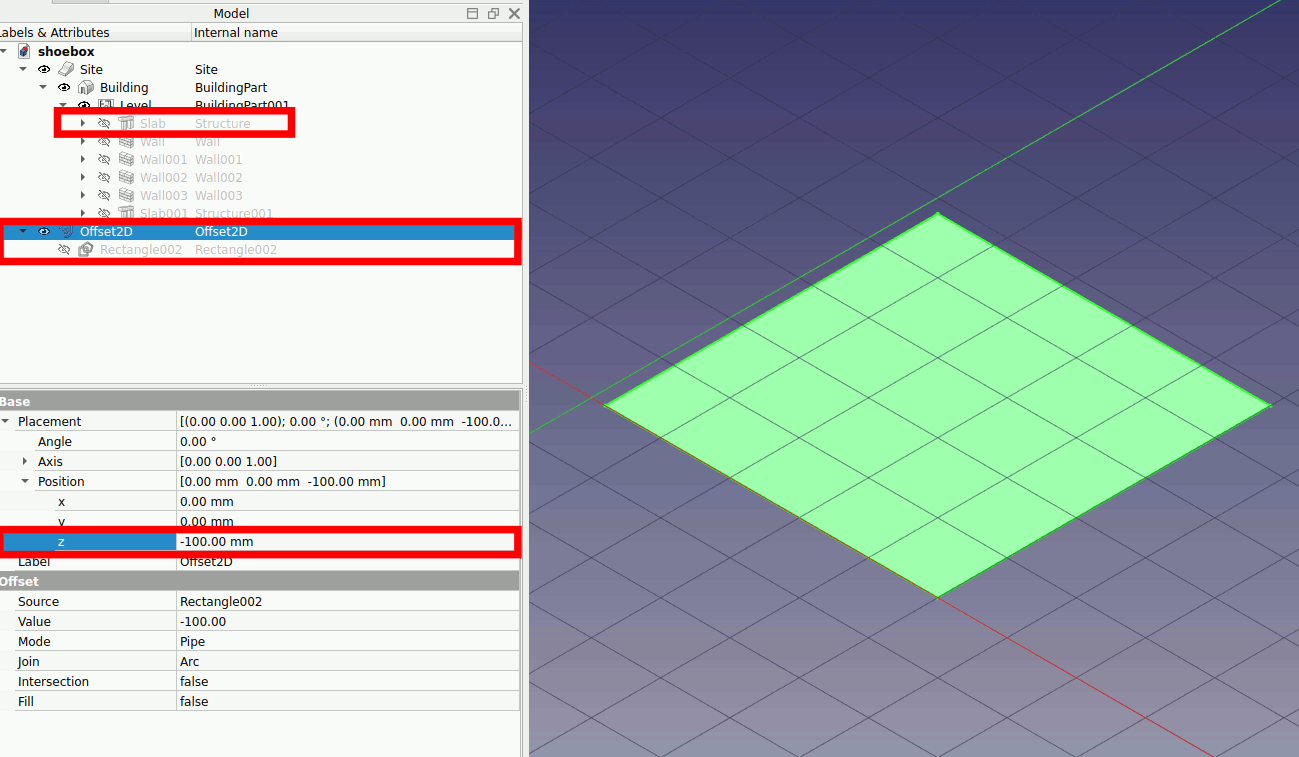
Task: Click the Internal name column header
Action: [236, 33]
